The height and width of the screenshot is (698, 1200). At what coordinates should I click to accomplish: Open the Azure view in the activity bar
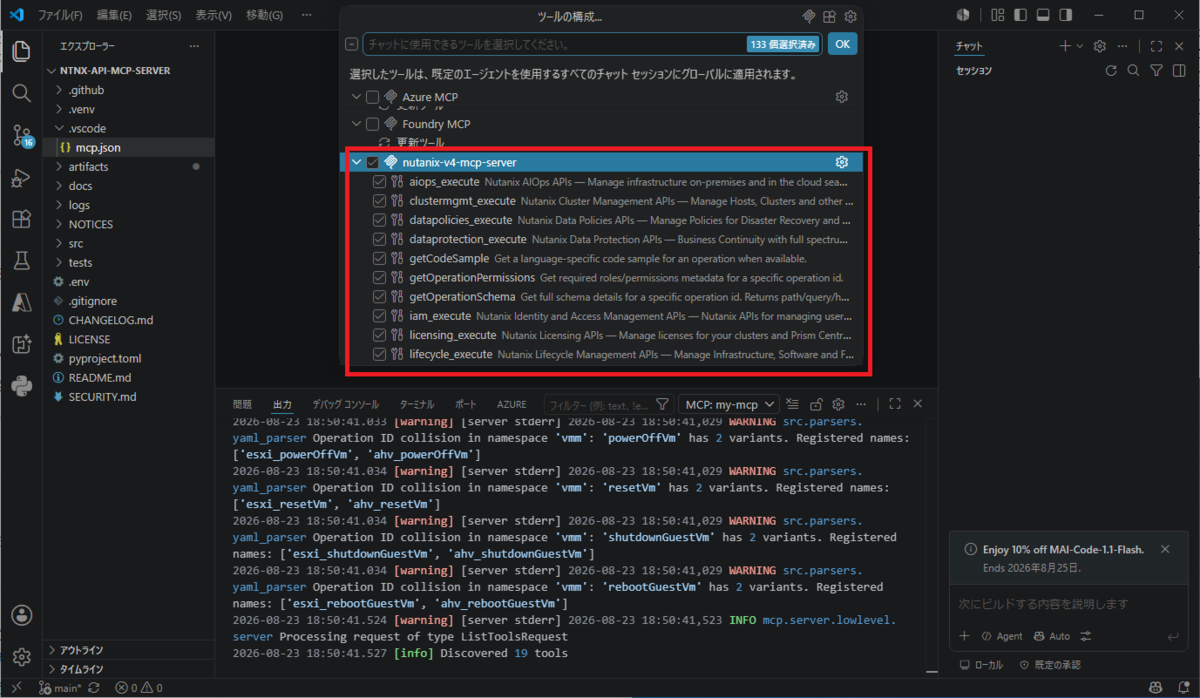[x=21, y=302]
